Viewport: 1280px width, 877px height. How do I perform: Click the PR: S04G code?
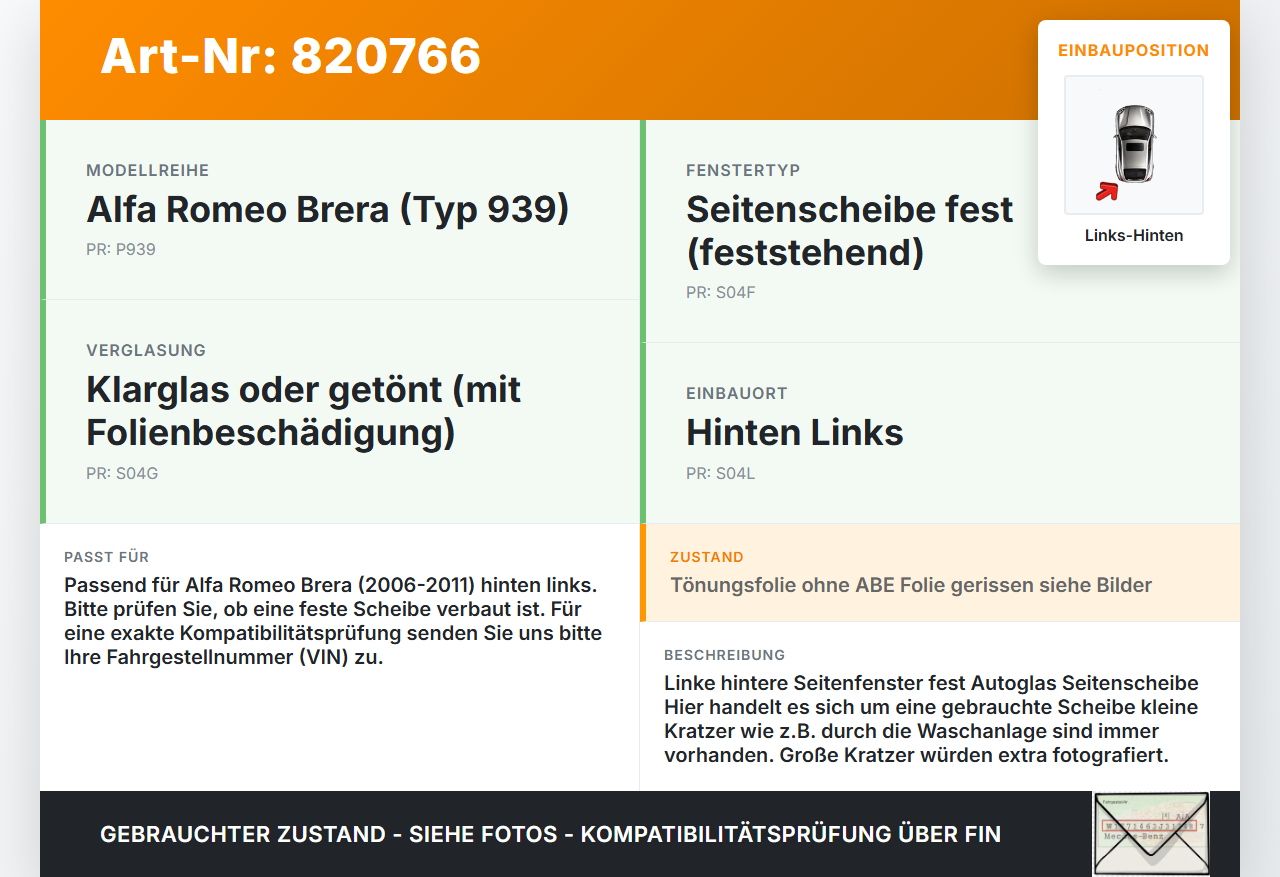(x=122, y=473)
